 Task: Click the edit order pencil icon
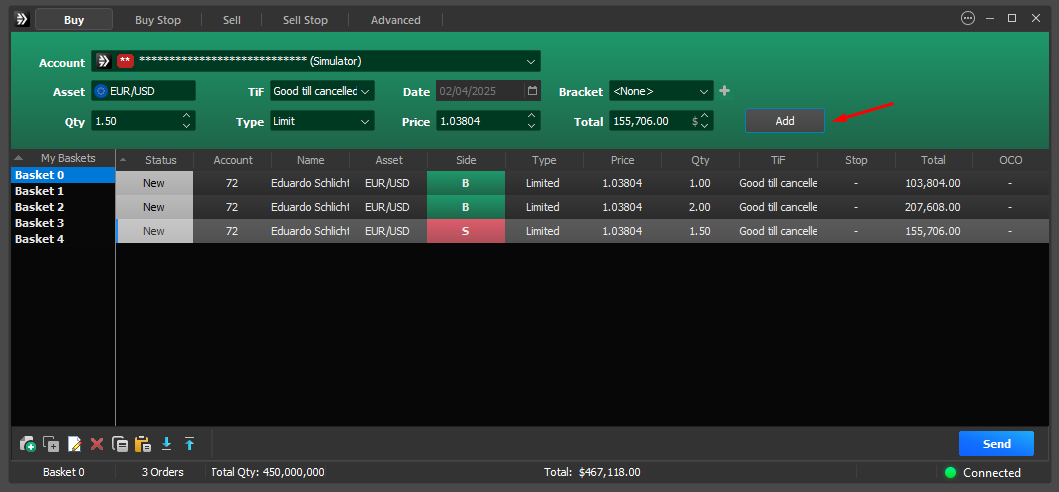point(74,444)
